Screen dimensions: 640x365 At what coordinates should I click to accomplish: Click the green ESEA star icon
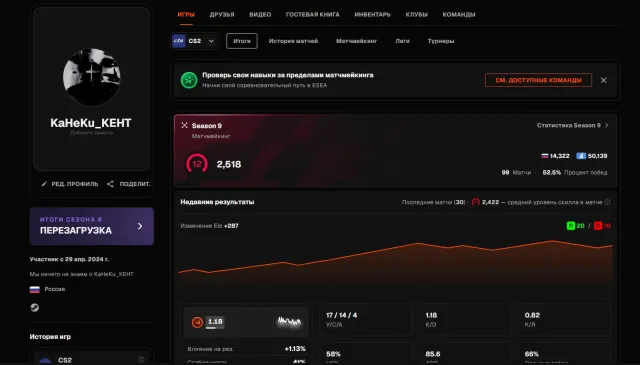point(189,80)
